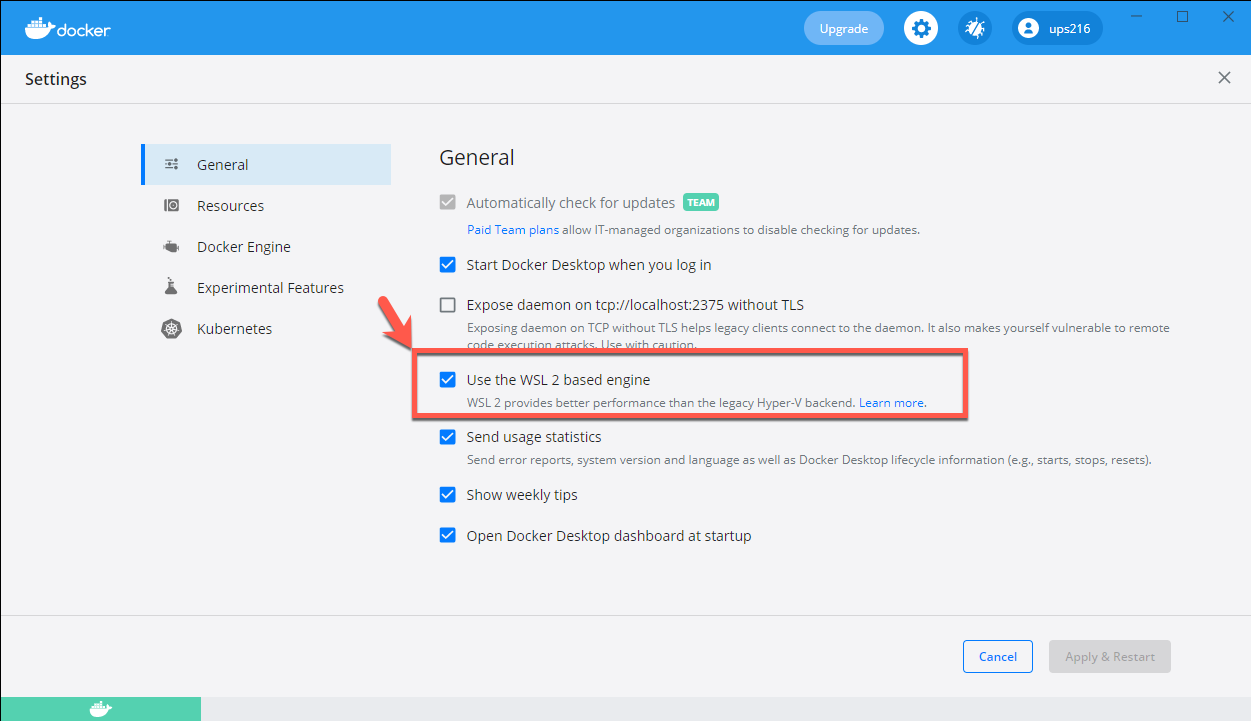Image resolution: width=1251 pixels, height=721 pixels.
Task: Click Docker Engine whale icon
Action: click(x=172, y=247)
